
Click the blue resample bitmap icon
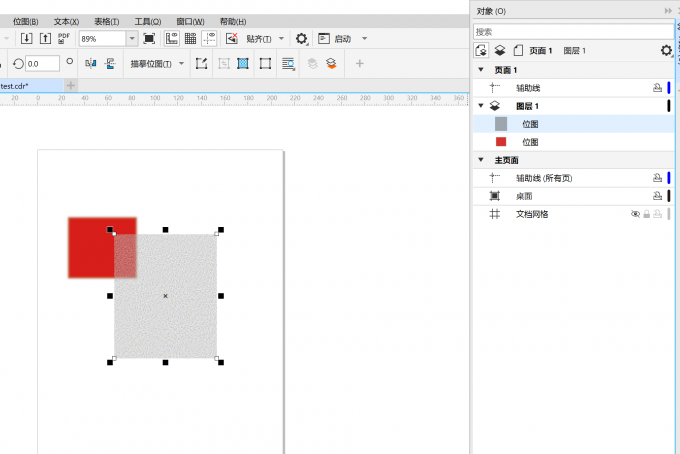point(243,64)
